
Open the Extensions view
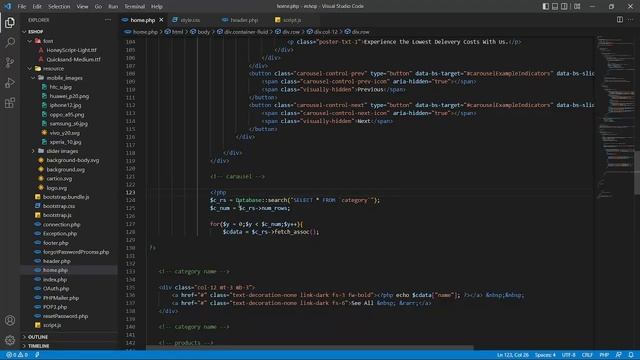pyautogui.click(x=10, y=102)
